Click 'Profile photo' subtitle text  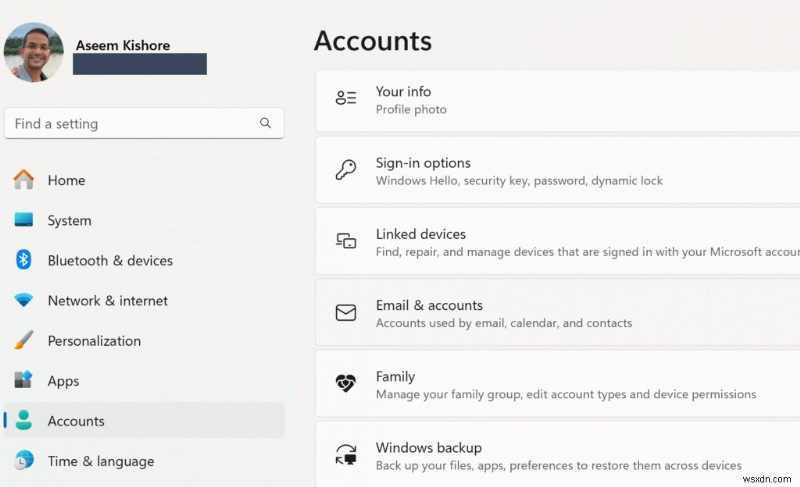(x=411, y=109)
